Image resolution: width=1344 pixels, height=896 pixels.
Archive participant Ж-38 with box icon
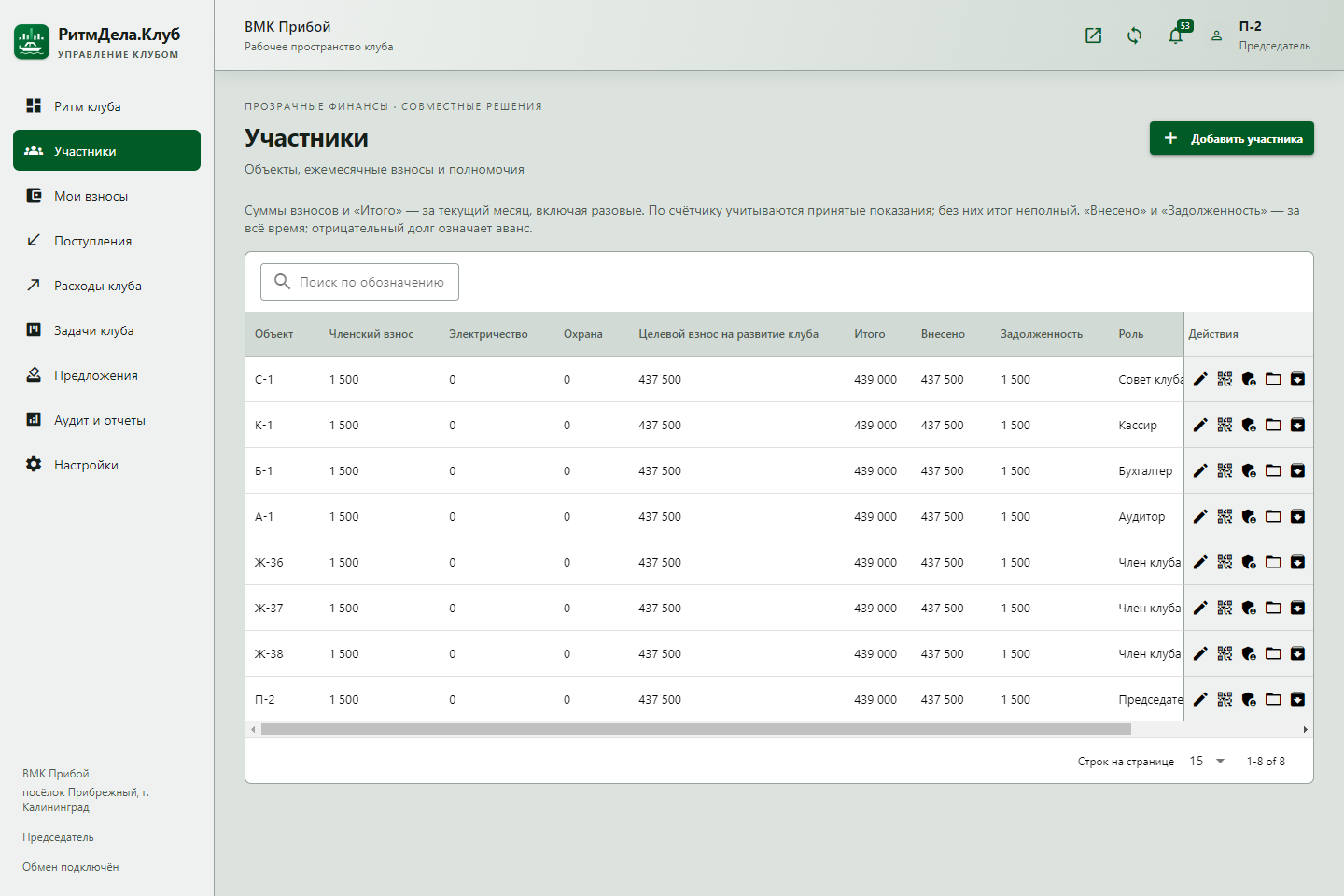(x=1297, y=653)
